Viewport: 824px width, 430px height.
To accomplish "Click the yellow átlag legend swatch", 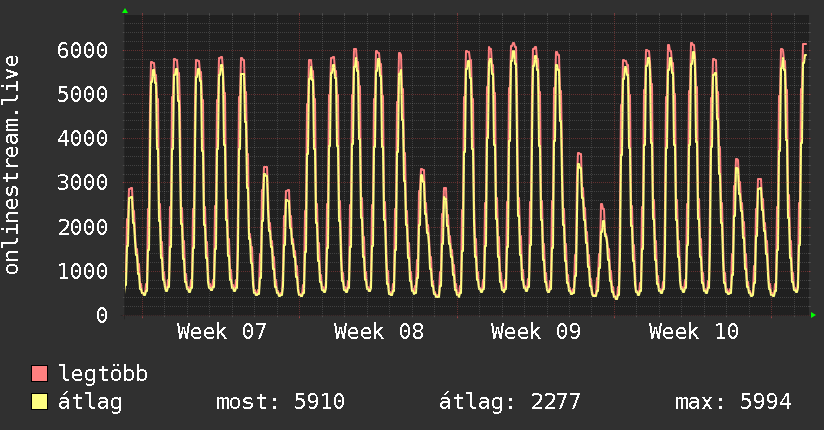I will point(39,402).
